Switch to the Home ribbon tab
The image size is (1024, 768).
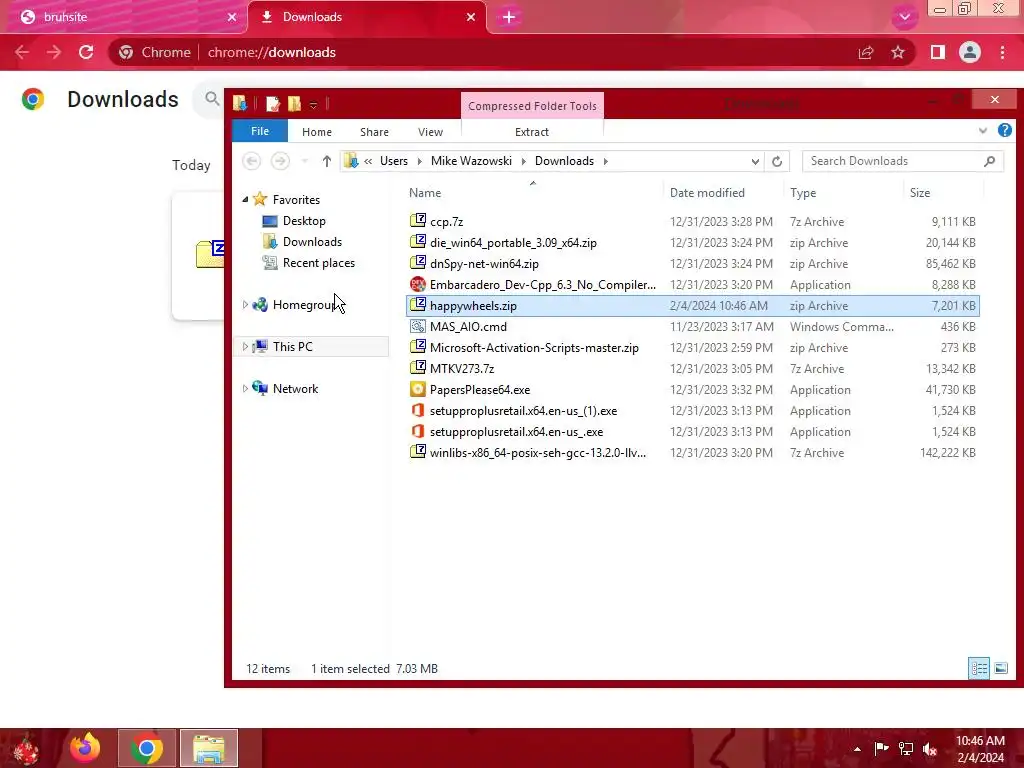point(317,132)
